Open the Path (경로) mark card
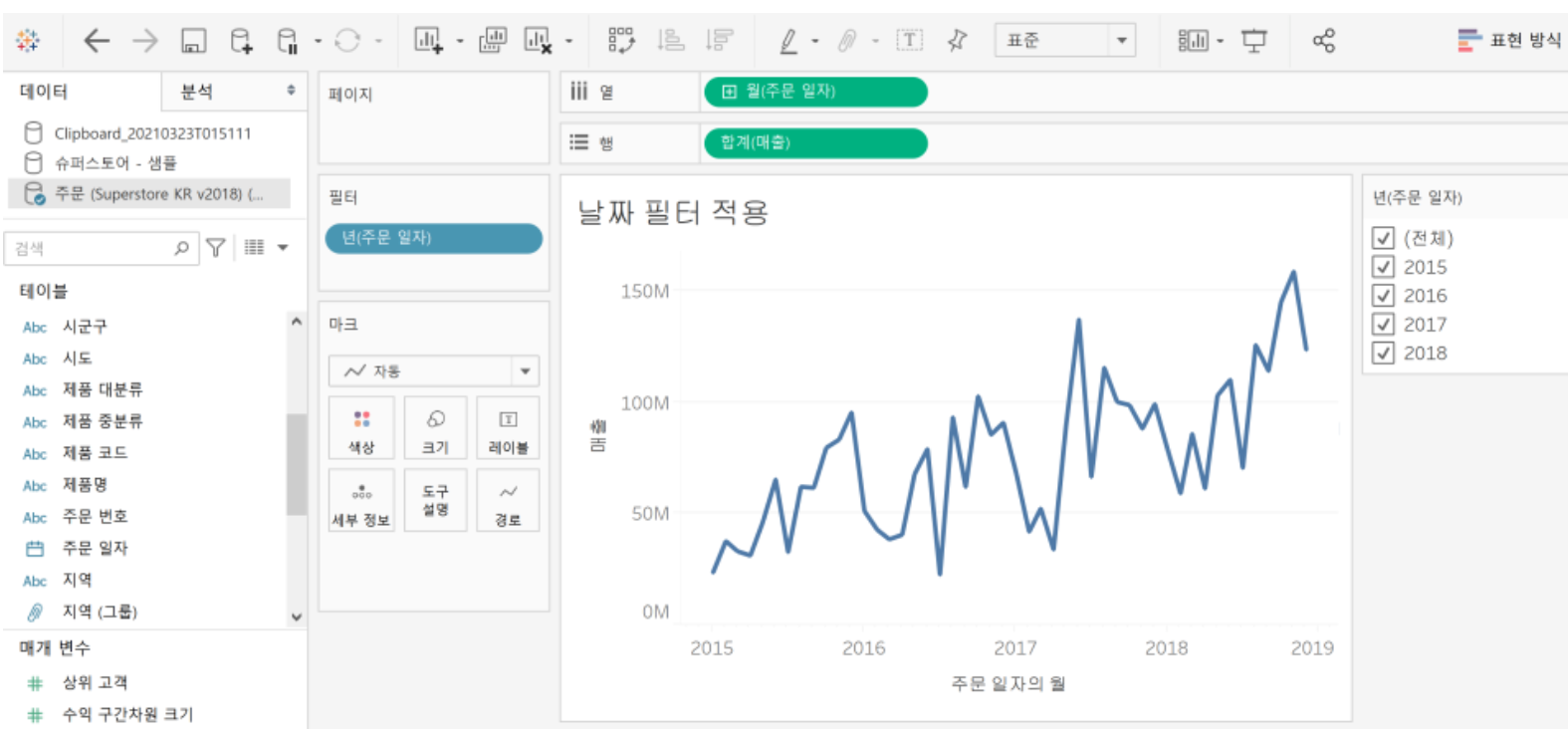The image size is (1568, 733). coord(508,500)
